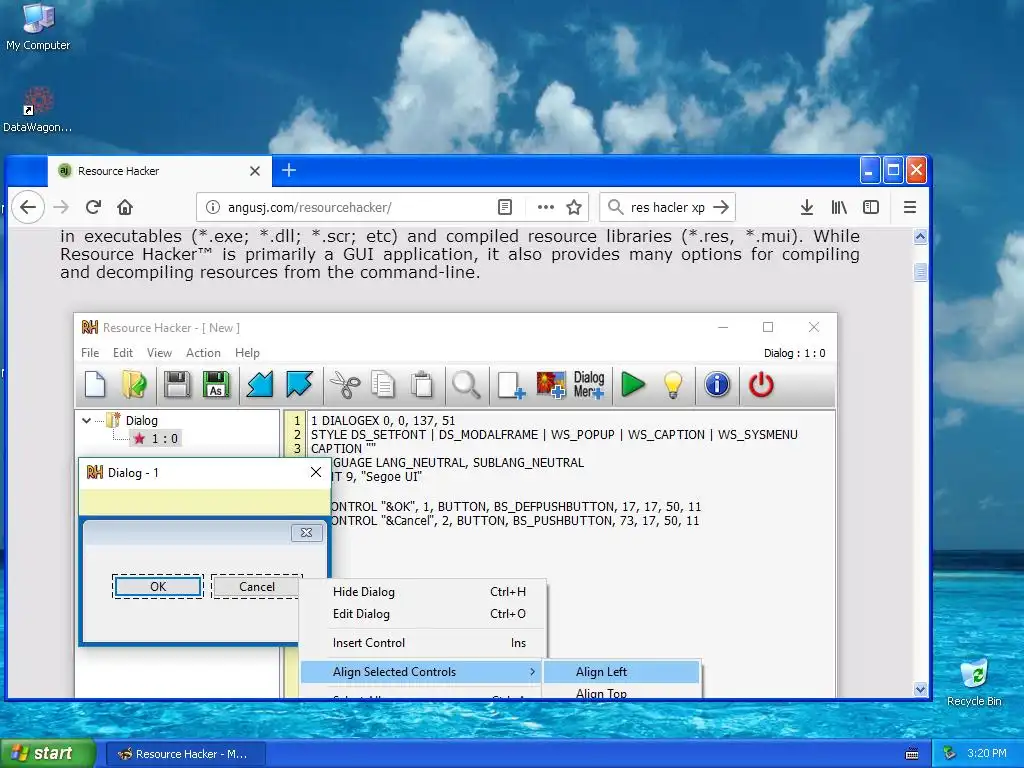Open the DataWagon desktop shortcut

click(x=37, y=110)
